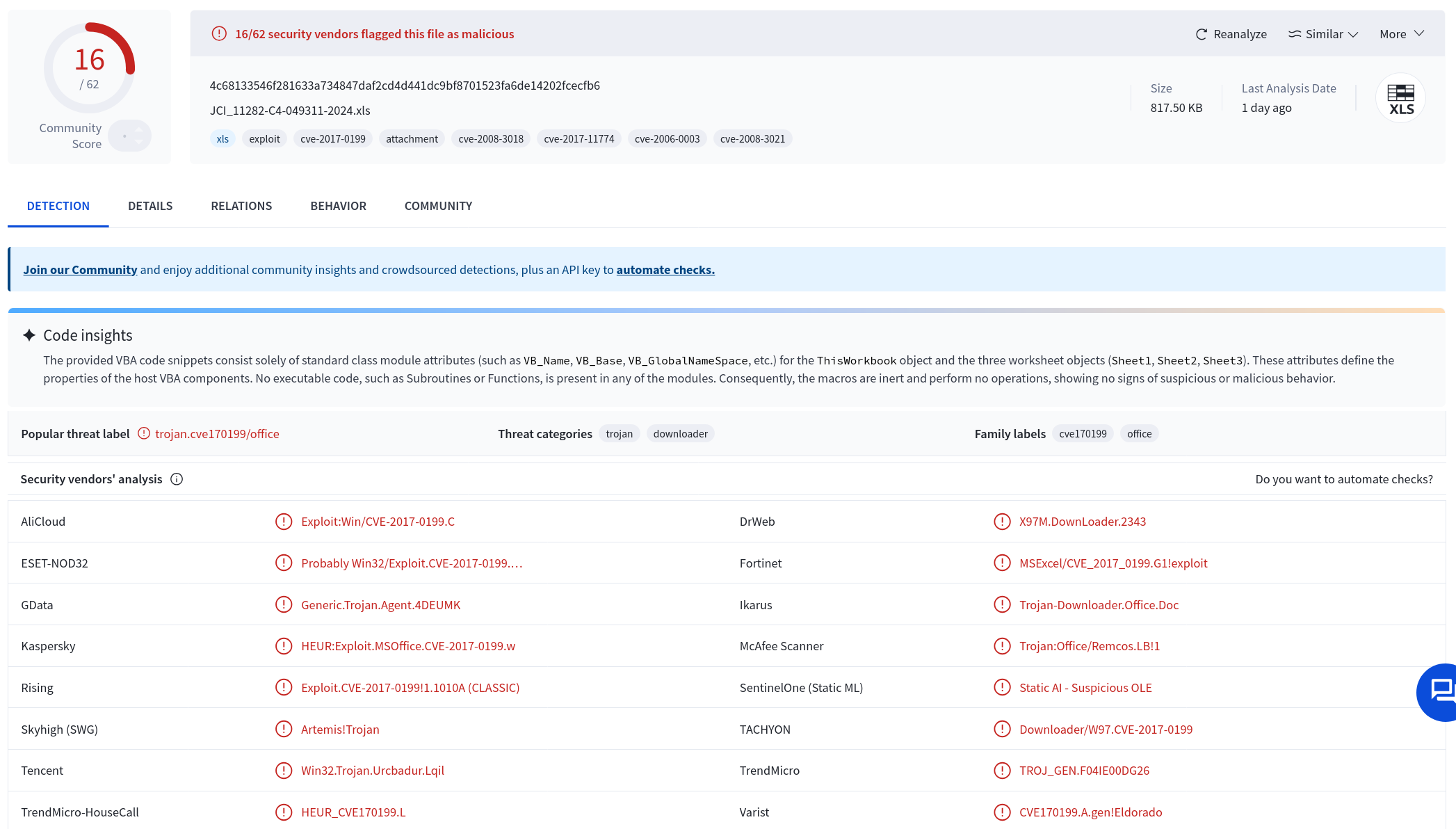The image size is (1456, 829).
Task: Click the 16/62 detection score gauge
Action: click(90, 68)
